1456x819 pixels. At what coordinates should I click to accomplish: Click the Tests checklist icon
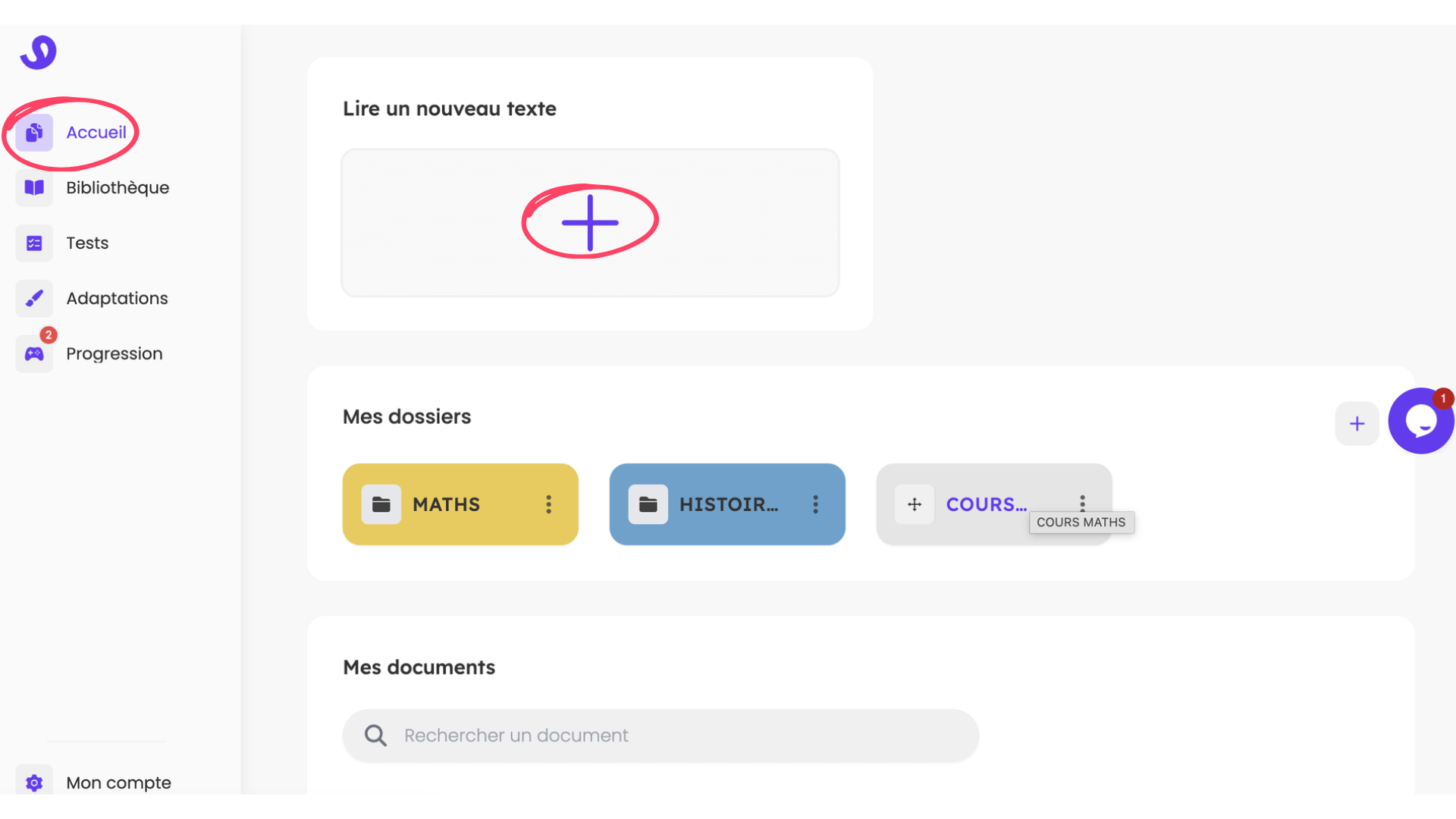click(x=34, y=243)
